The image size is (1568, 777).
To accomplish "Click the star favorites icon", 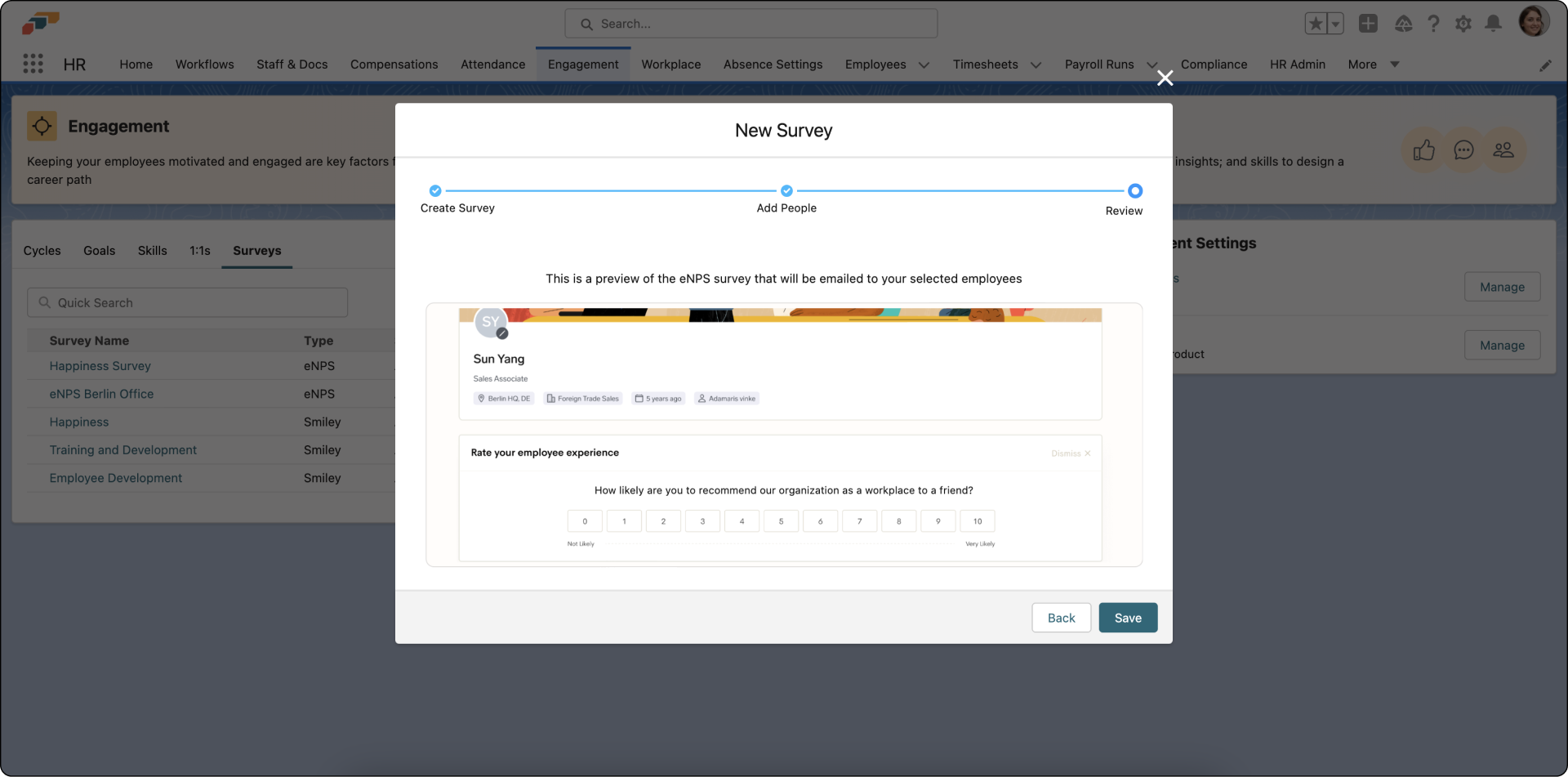I will [x=1316, y=24].
